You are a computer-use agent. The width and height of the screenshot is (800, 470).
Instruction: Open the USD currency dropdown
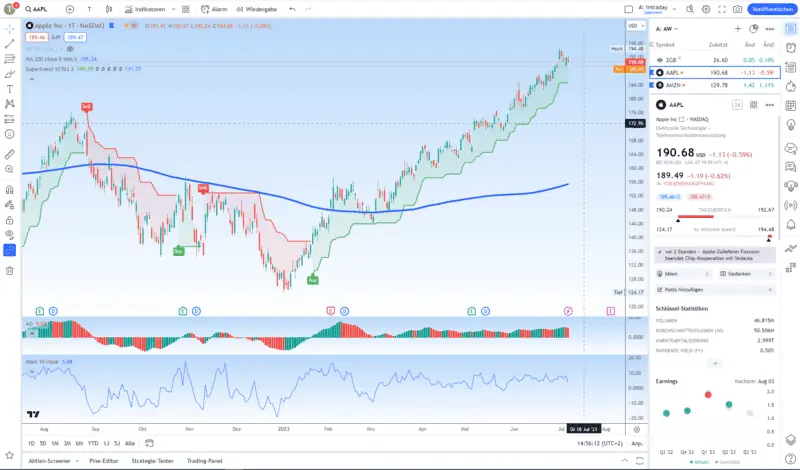(634, 25)
